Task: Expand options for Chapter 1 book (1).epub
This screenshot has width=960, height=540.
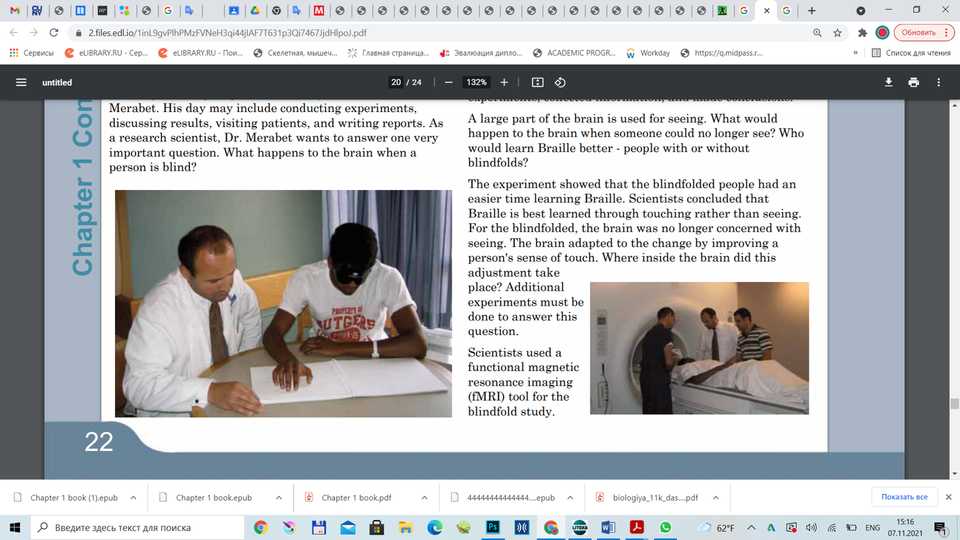Action: (x=133, y=498)
